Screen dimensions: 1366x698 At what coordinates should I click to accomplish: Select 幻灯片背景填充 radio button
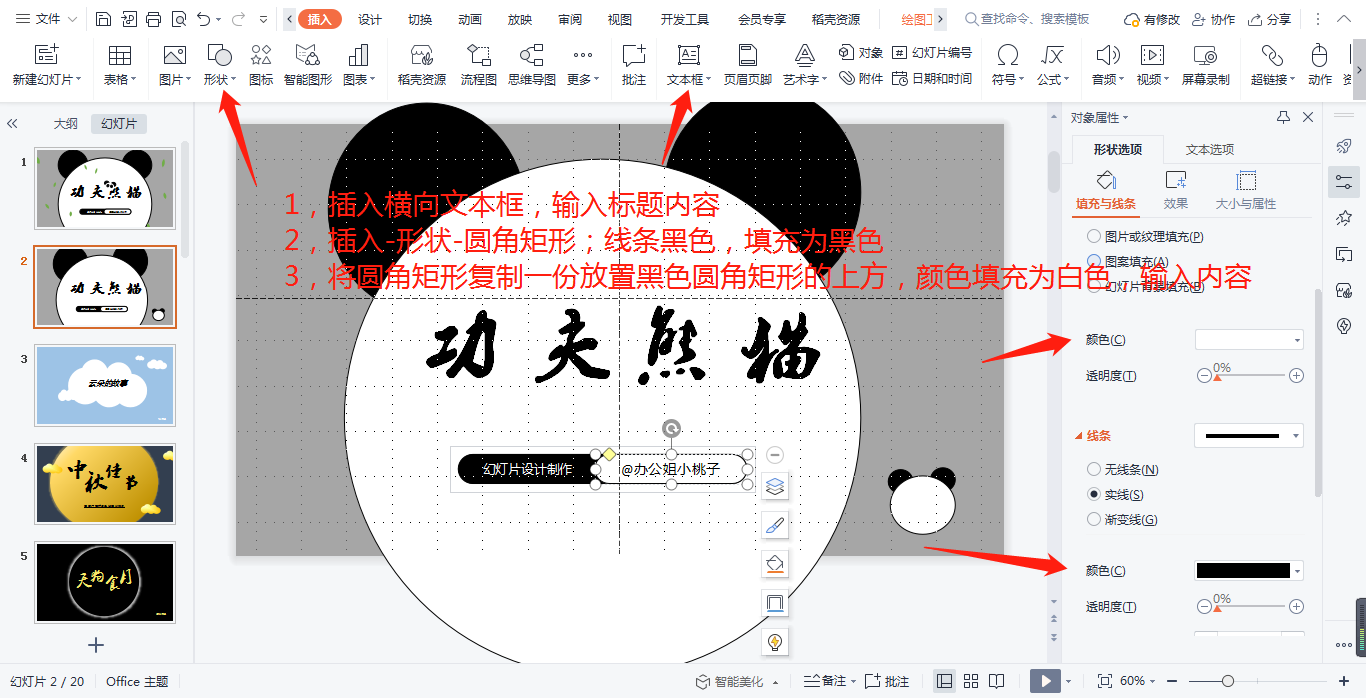(x=1094, y=286)
